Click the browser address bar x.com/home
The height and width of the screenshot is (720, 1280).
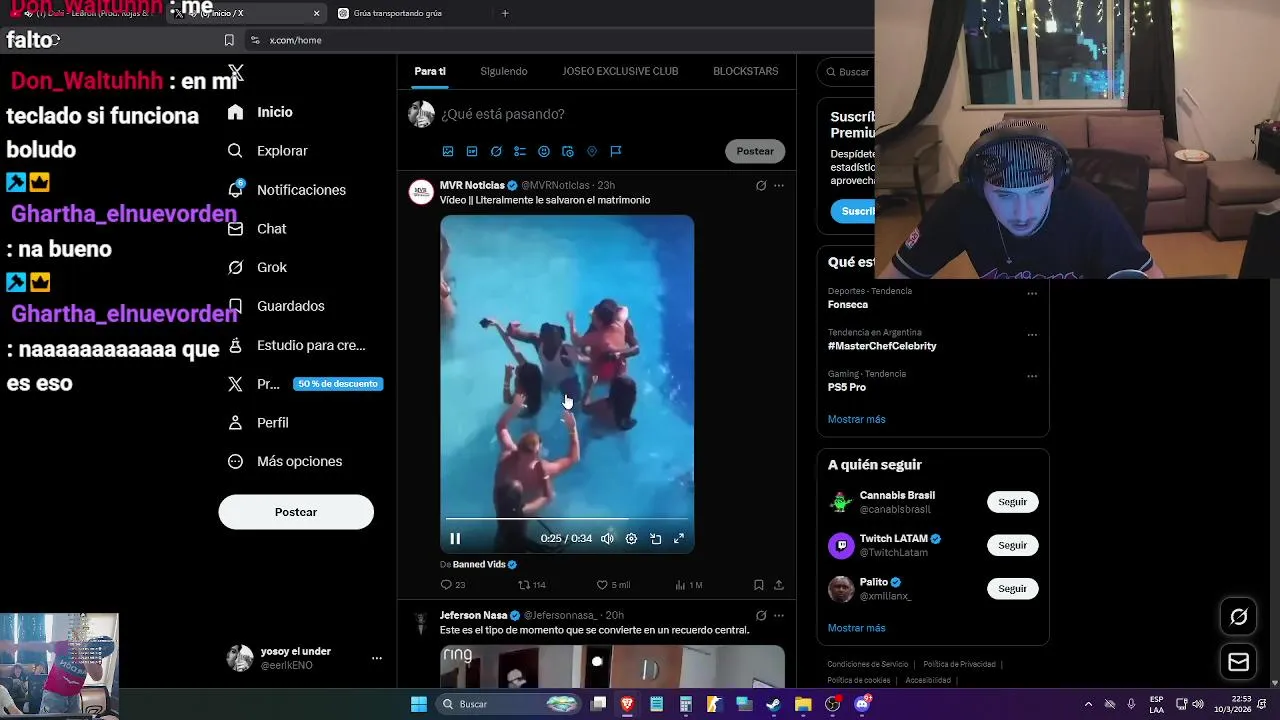coord(560,40)
